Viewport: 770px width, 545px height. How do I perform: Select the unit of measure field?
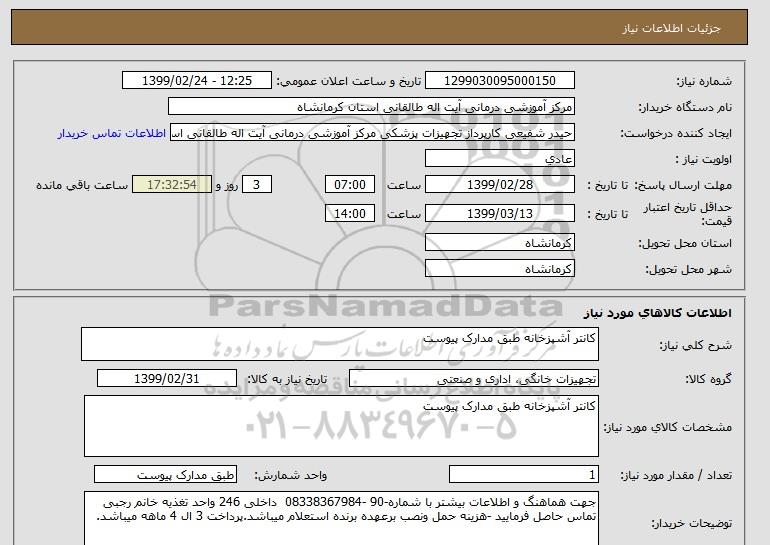pyautogui.click(x=165, y=475)
